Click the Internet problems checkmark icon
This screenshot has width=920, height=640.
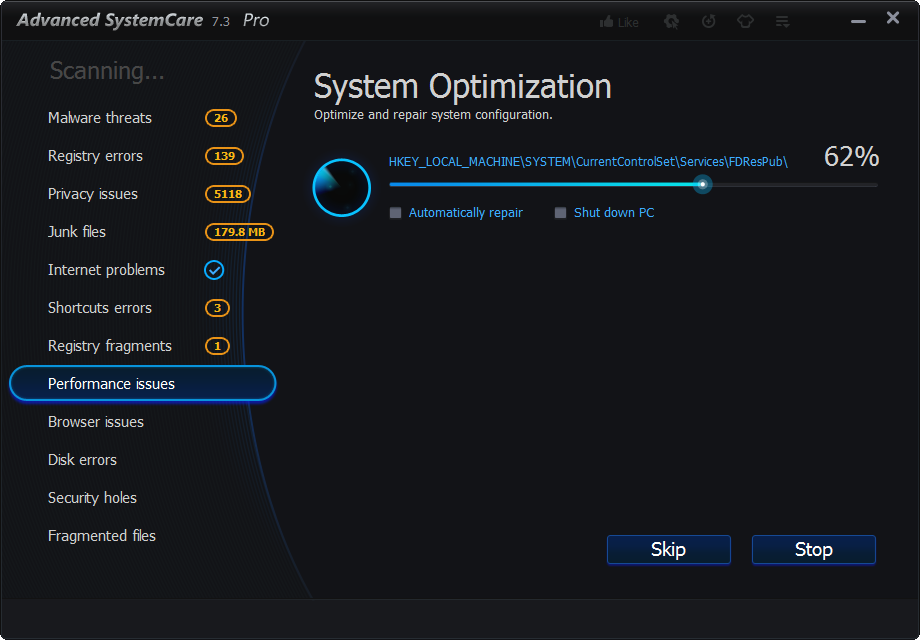point(214,270)
